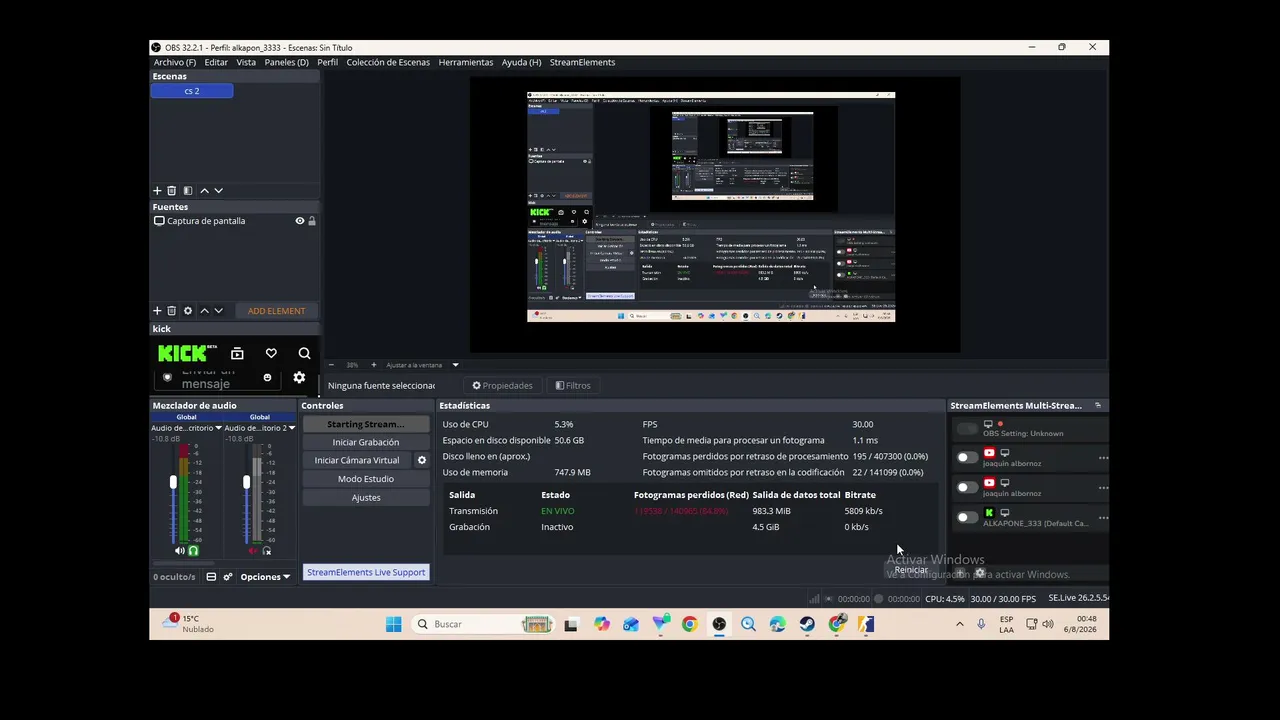Open the first Audio de escritorio options dropdown
1280x720 pixels.
coord(218,428)
